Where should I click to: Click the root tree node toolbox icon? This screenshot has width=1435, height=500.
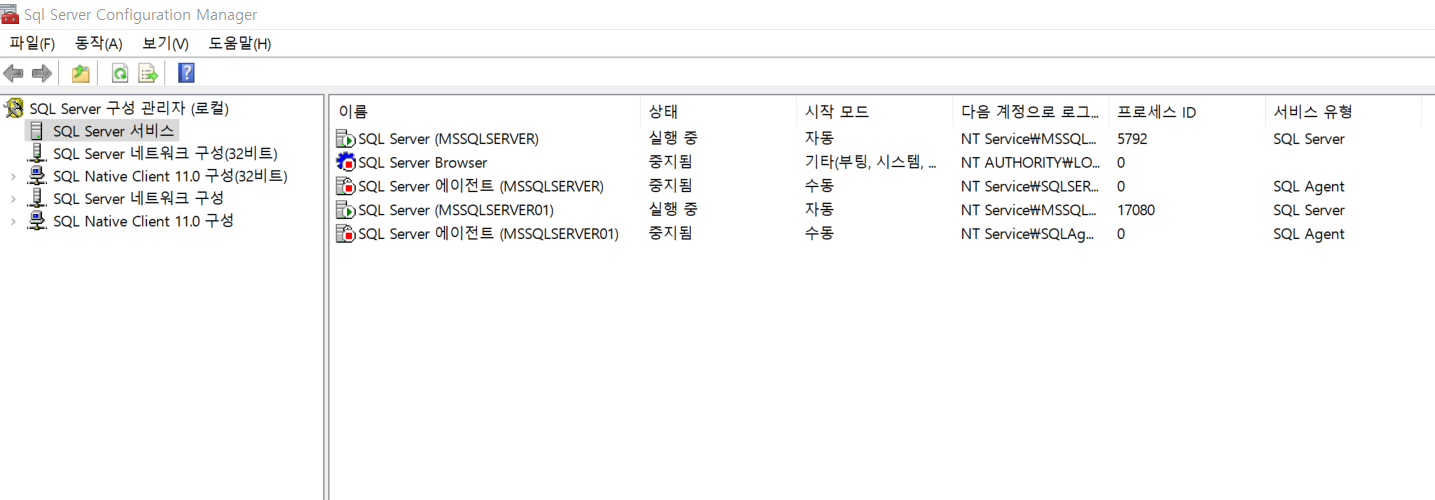(x=15, y=108)
